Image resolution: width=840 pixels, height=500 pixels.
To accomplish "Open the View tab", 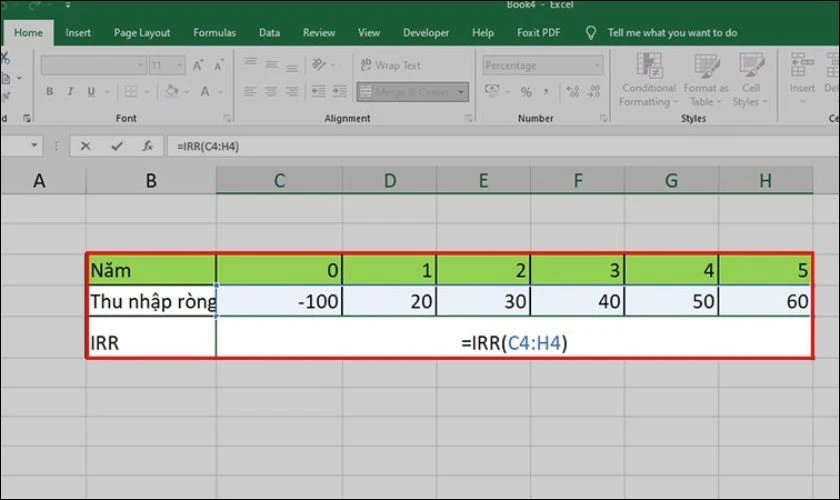I will pos(369,33).
